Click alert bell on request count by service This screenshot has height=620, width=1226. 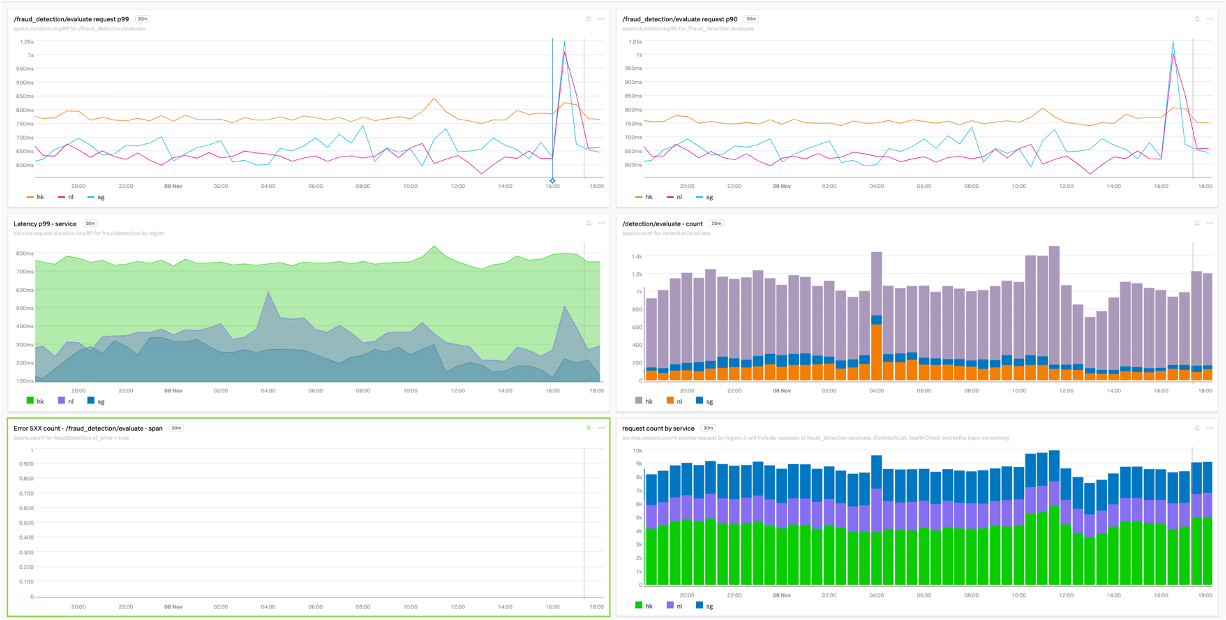point(1196,428)
